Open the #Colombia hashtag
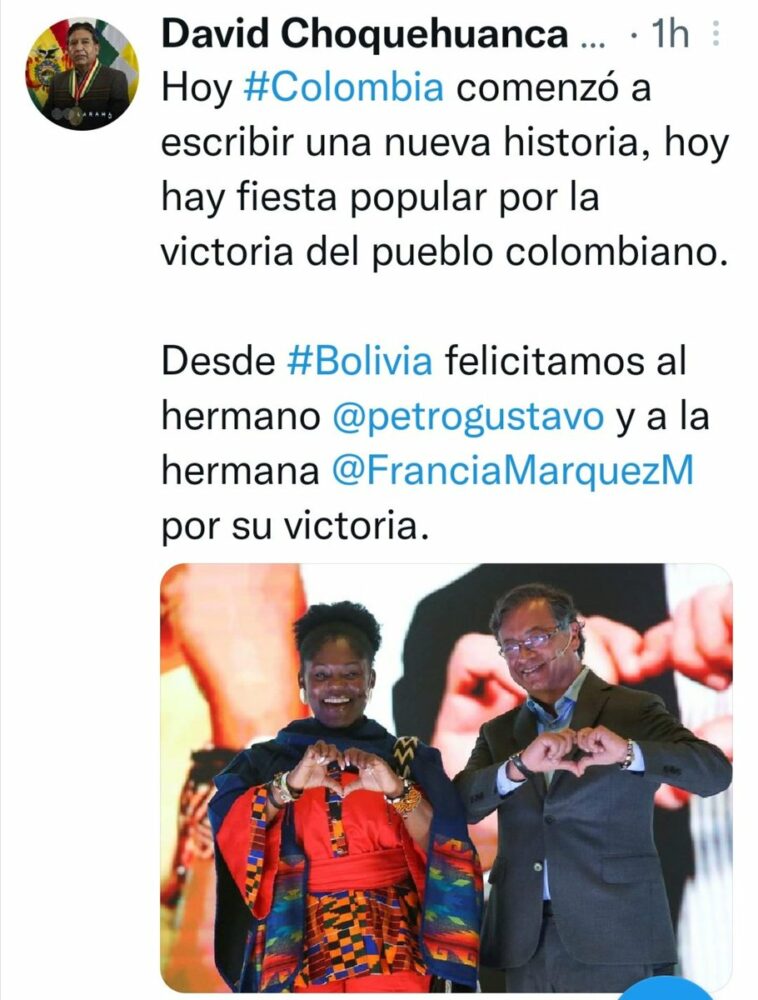 tap(344, 87)
